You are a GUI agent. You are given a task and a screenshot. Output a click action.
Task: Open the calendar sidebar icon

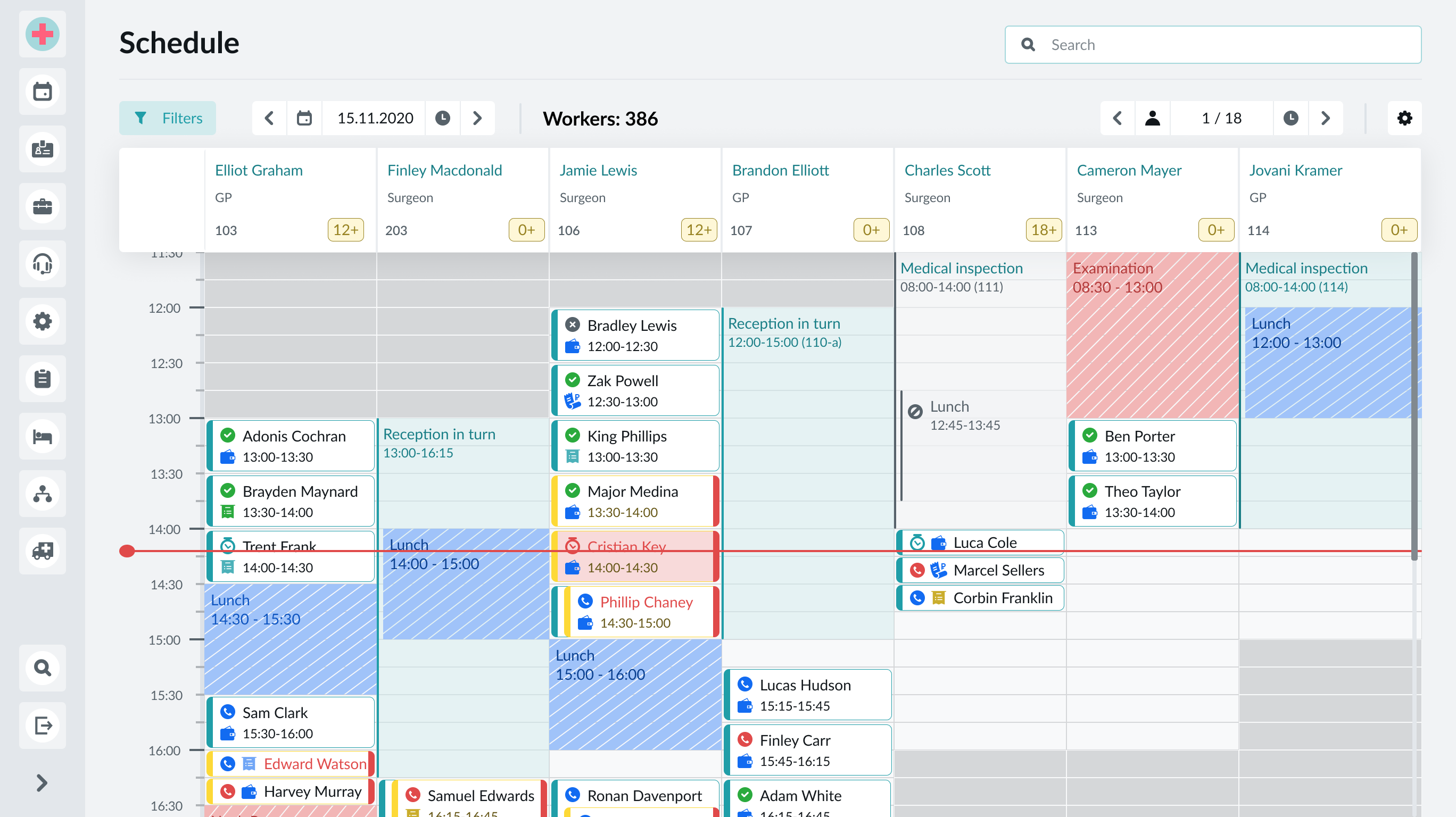click(x=43, y=91)
